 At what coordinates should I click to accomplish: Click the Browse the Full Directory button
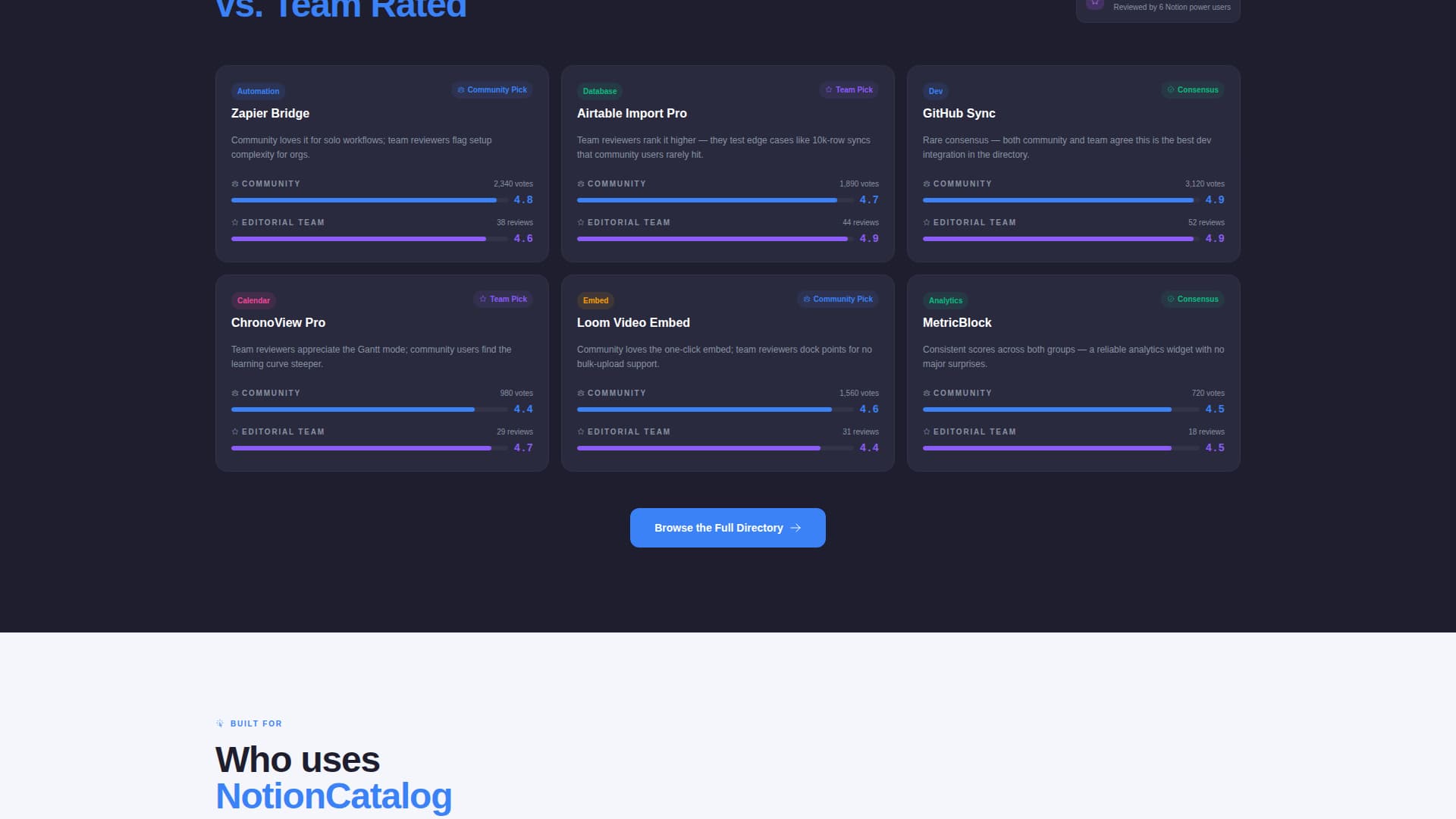click(x=727, y=528)
